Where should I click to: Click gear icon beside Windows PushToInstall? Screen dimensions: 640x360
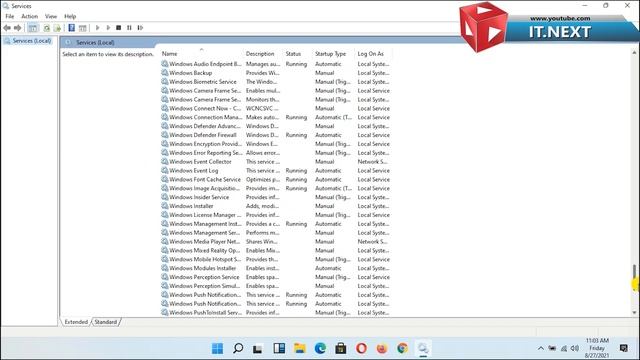tap(164, 312)
